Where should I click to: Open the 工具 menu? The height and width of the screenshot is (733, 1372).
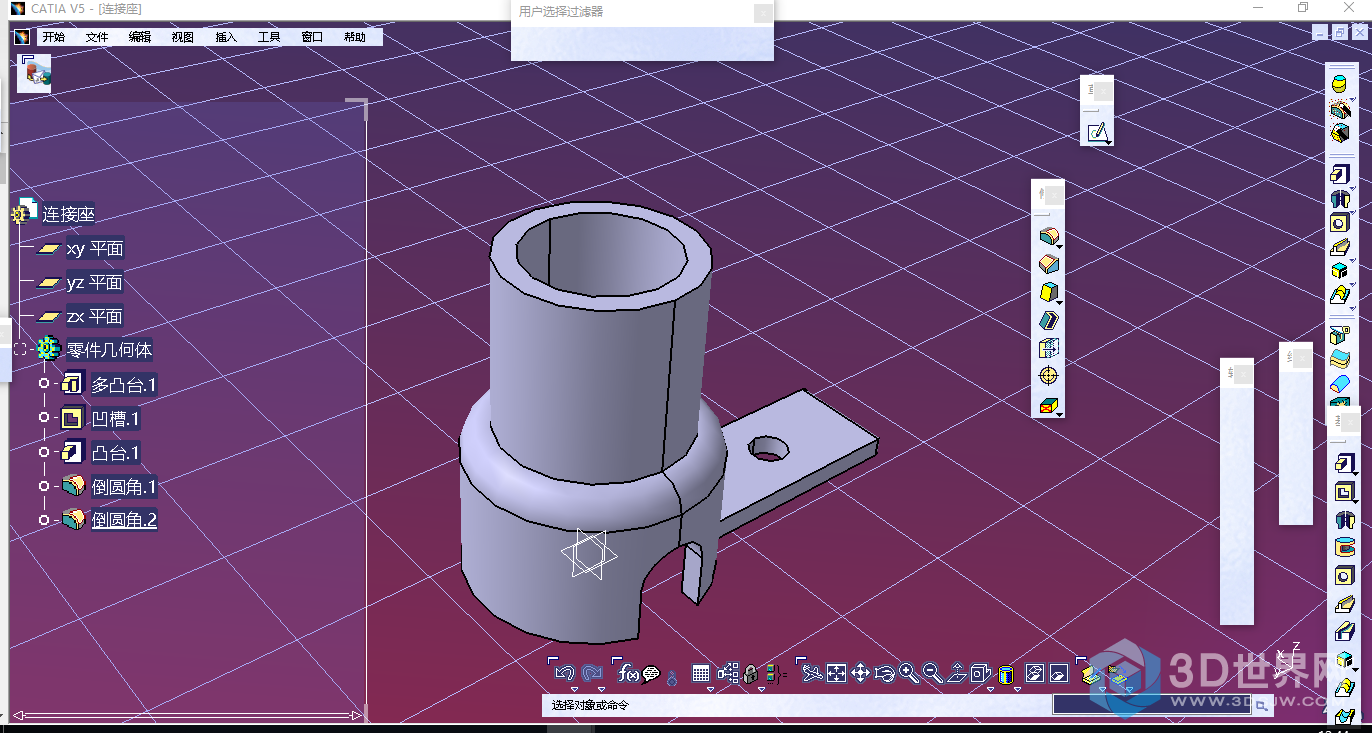[x=269, y=37]
